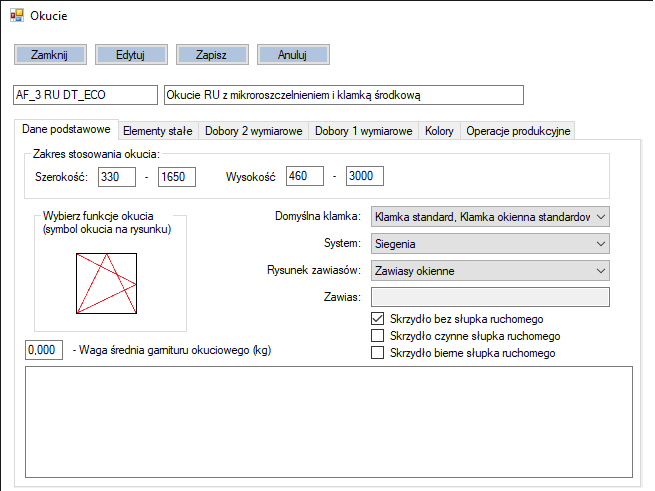The width and height of the screenshot is (655, 491).
Task: Expand the Domyślna klamka dropdown
Action: pos(490,217)
